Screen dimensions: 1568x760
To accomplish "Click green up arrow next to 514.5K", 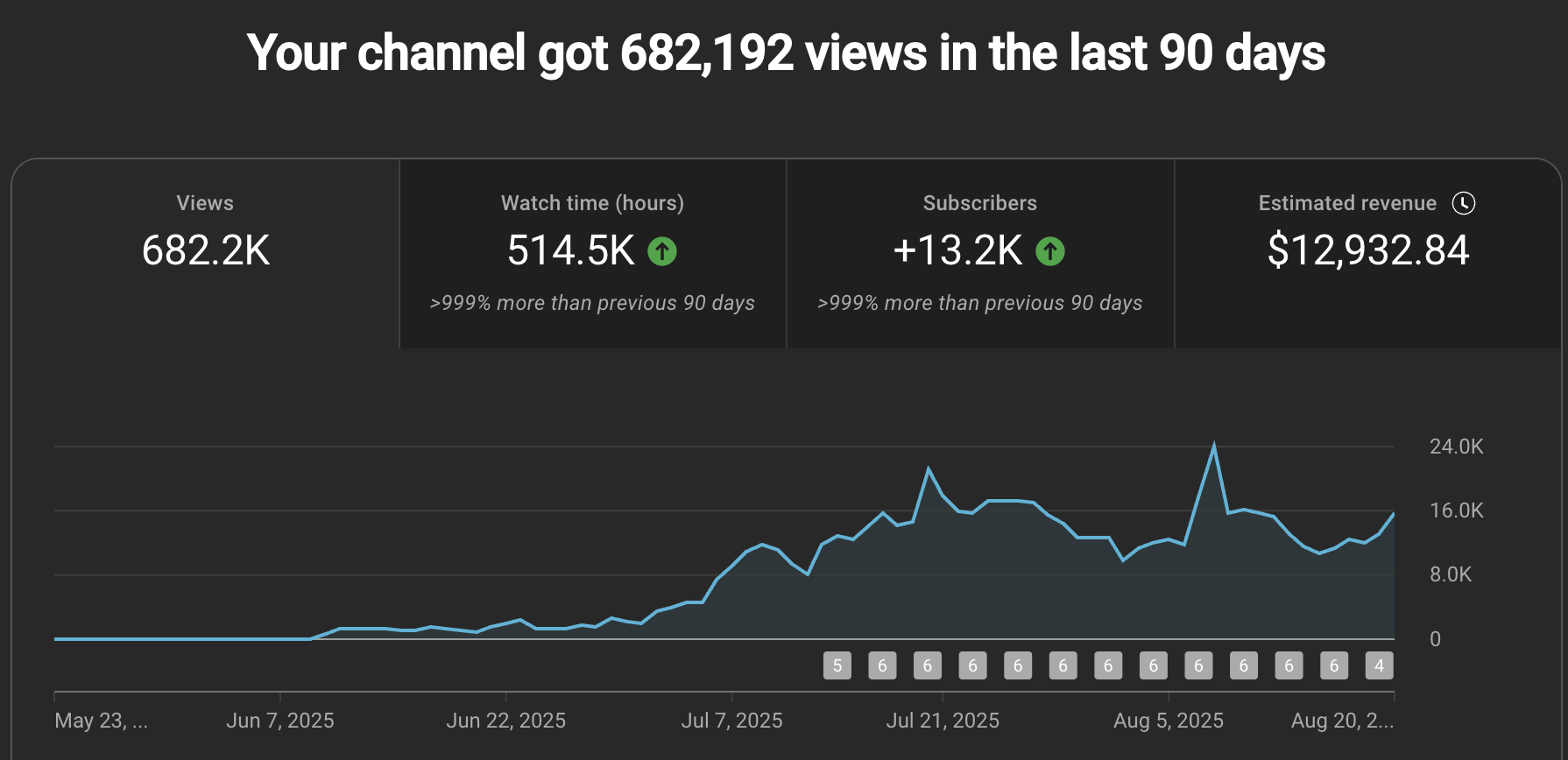I will [662, 252].
